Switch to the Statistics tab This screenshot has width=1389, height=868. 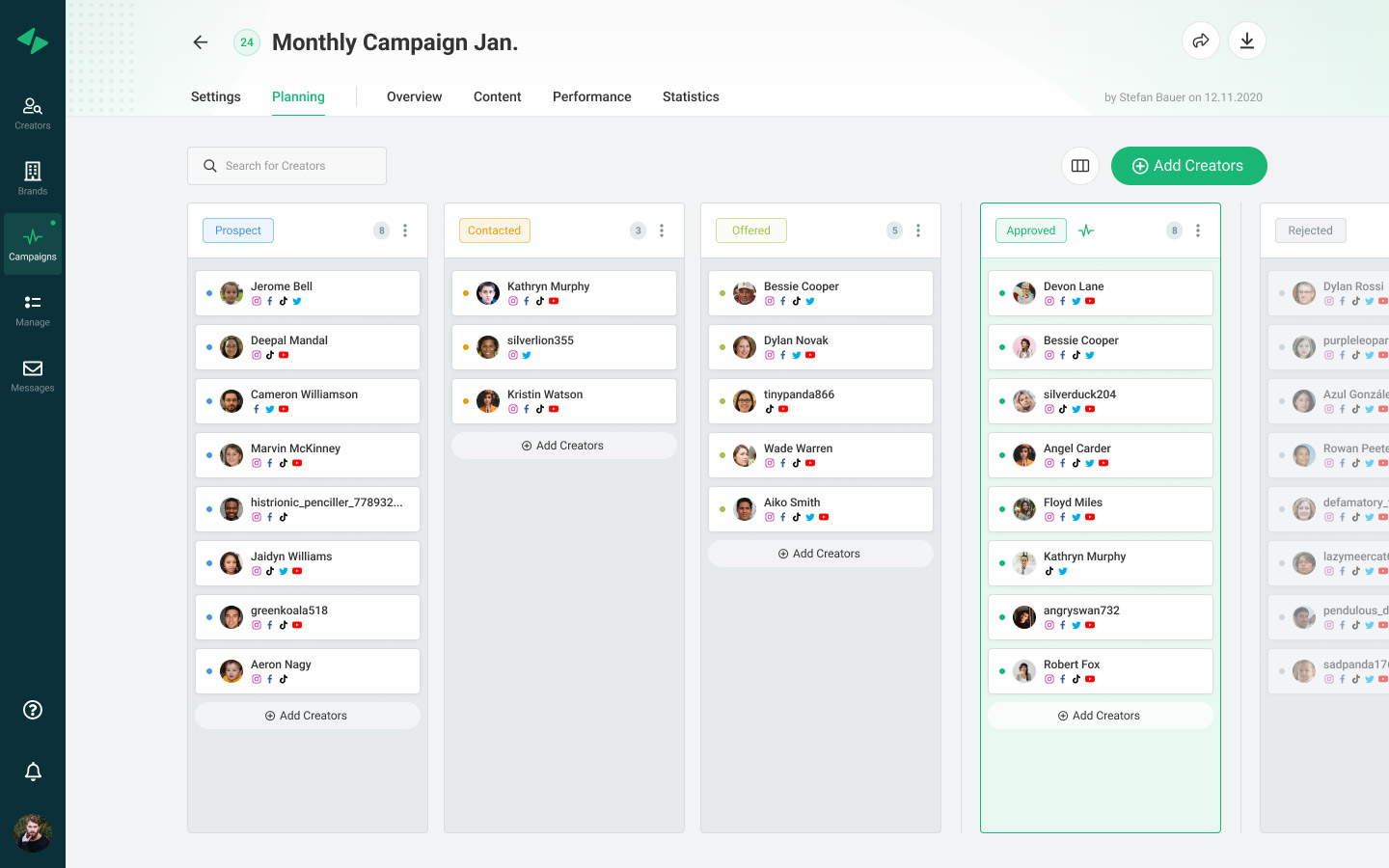click(691, 96)
